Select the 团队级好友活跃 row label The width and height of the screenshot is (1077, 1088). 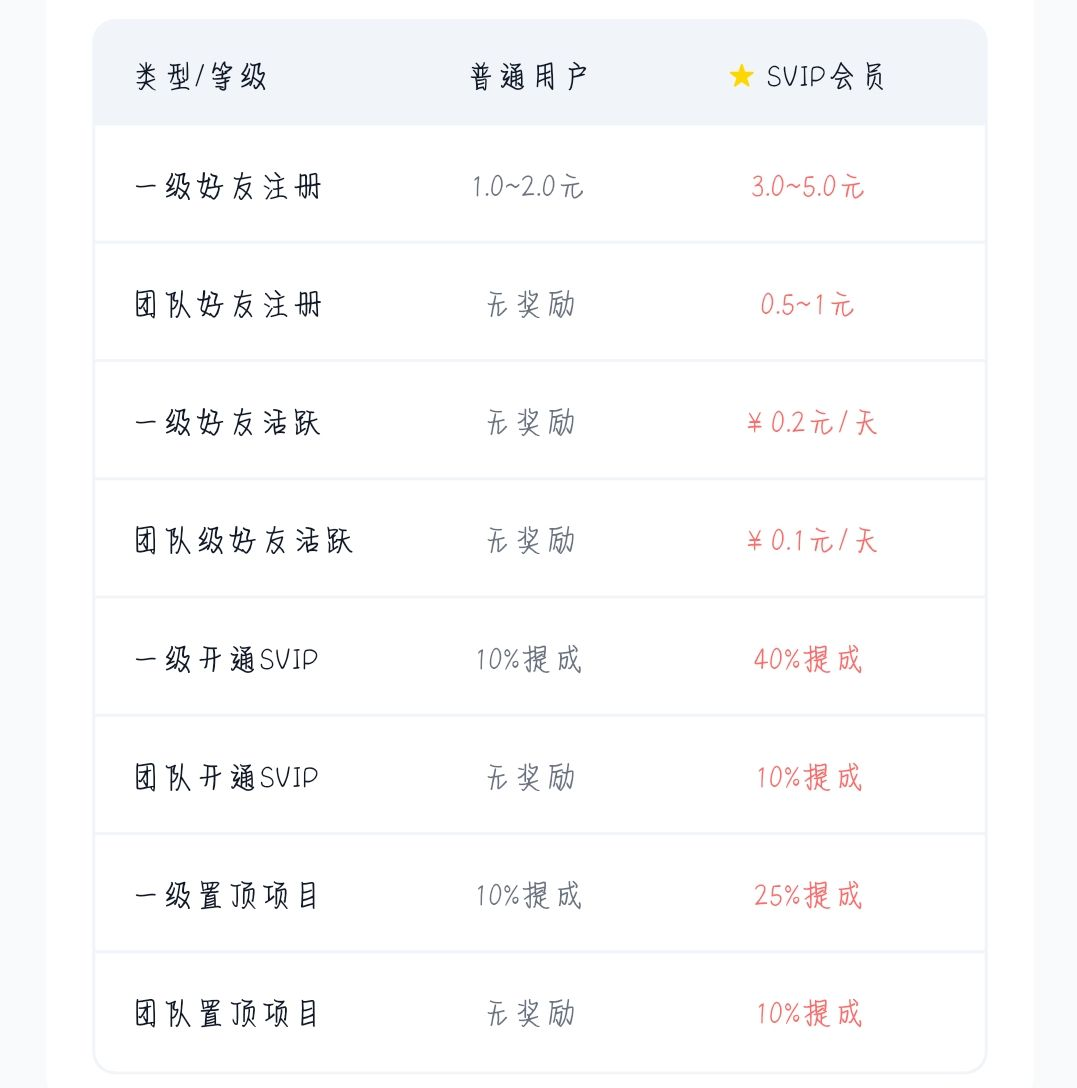tap(244, 541)
